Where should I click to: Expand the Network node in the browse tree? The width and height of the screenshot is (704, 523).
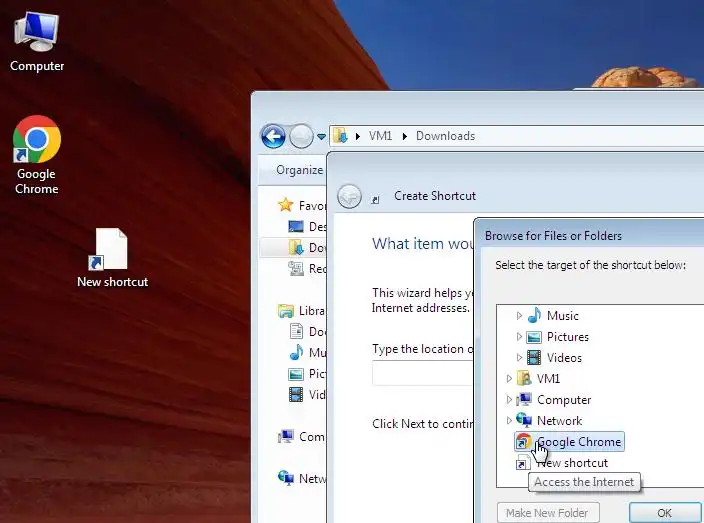(509, 421)
